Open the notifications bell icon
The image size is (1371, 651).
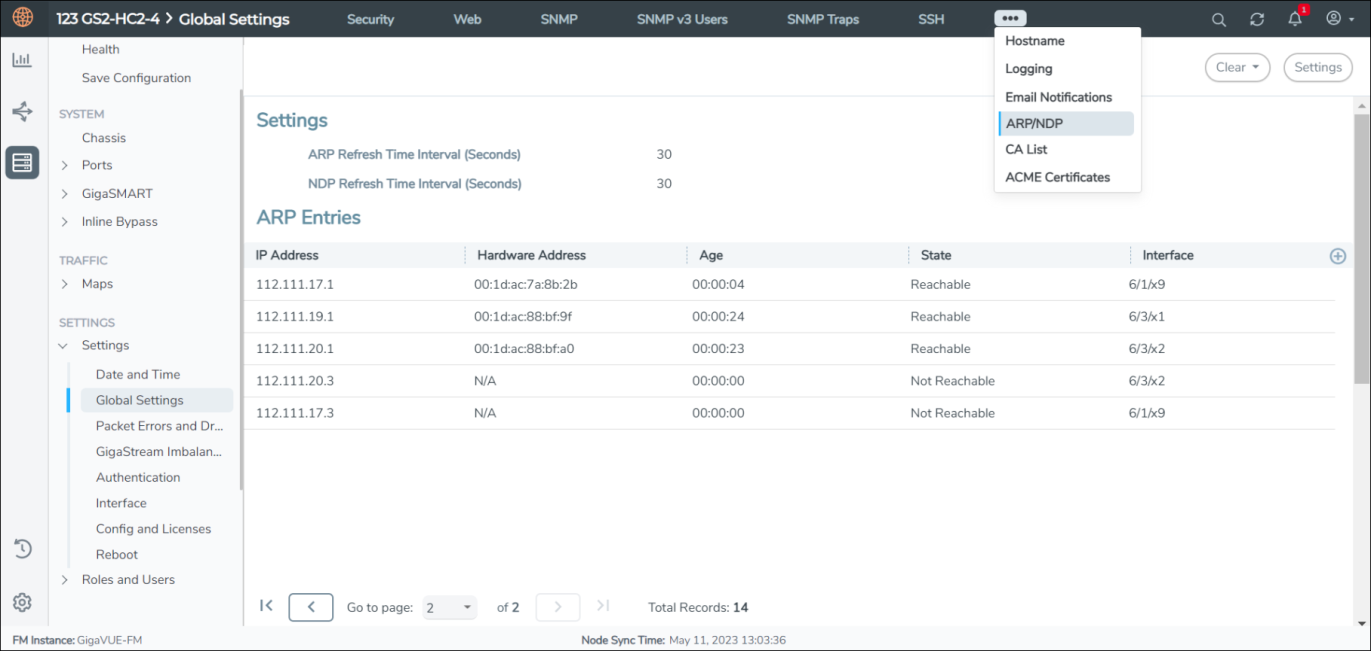(1295, 19)
